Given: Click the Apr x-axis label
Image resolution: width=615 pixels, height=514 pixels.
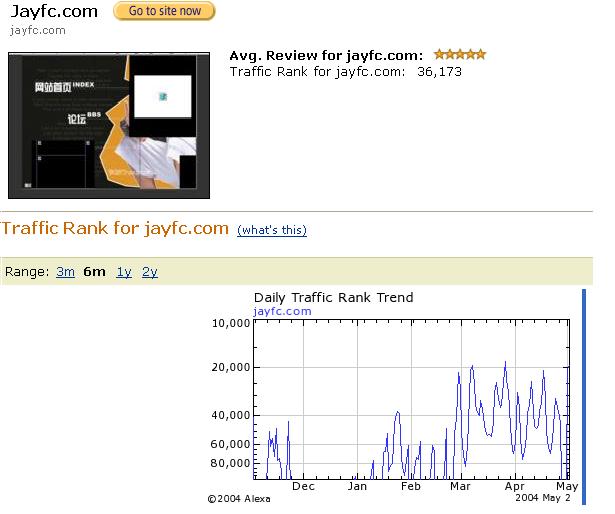Looking at the screenshot, I should click(514, 487).
